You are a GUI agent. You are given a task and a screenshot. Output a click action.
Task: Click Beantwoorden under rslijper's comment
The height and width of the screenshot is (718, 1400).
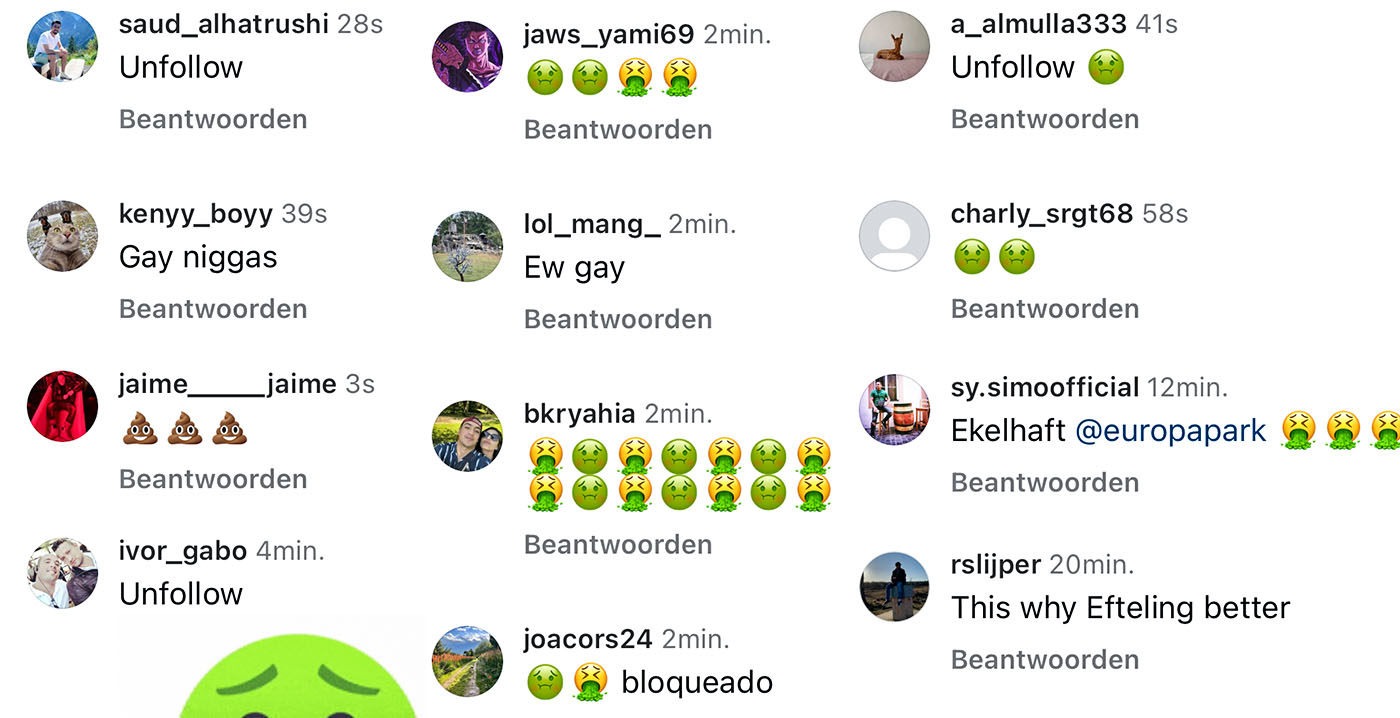(x=1045, y=660)
